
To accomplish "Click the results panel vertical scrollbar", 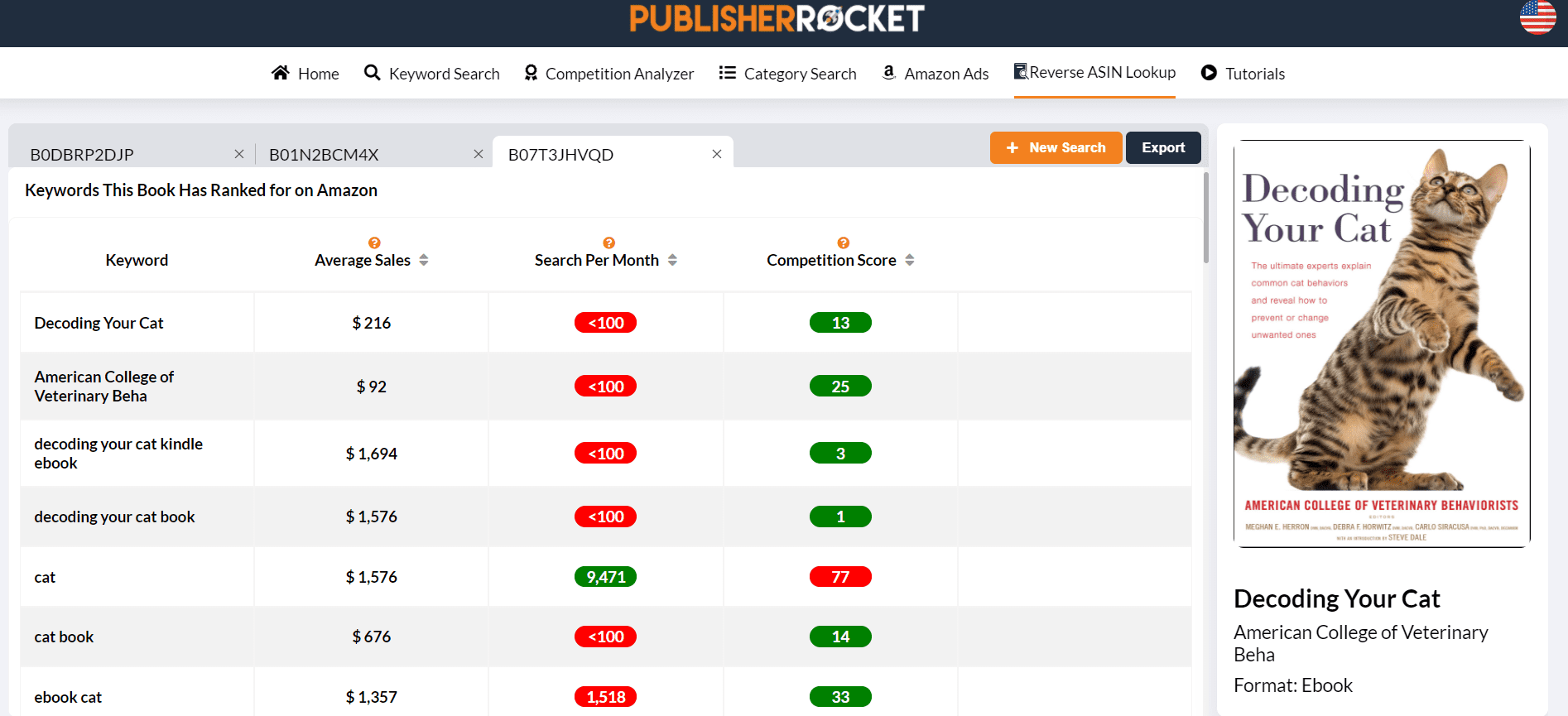I will pyautogui.click(x=1205, y=217).
